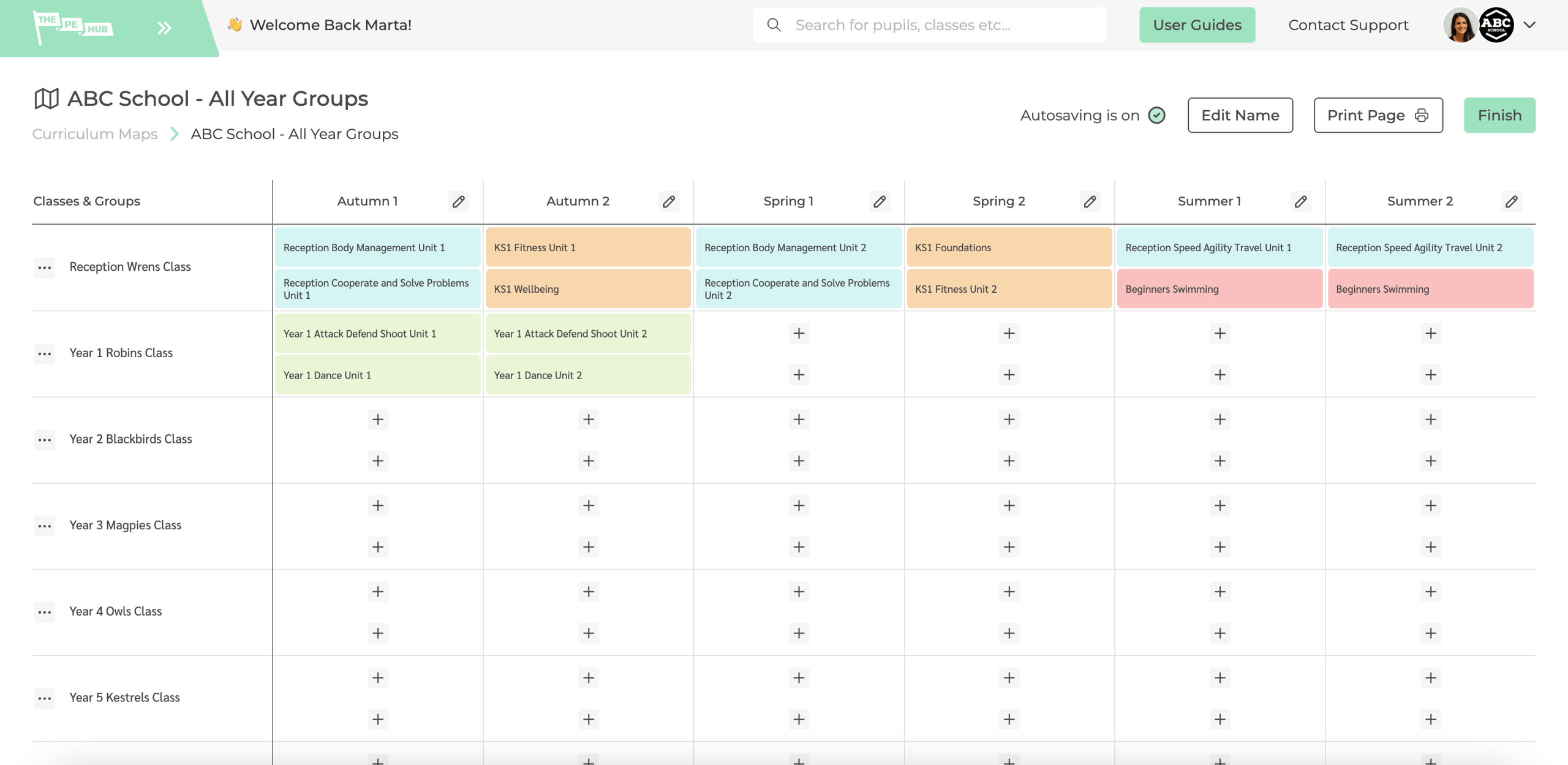The image size is (1568, 765).
Task: Click the map icon next to ABC School title
Action: (x=47, y=97)
